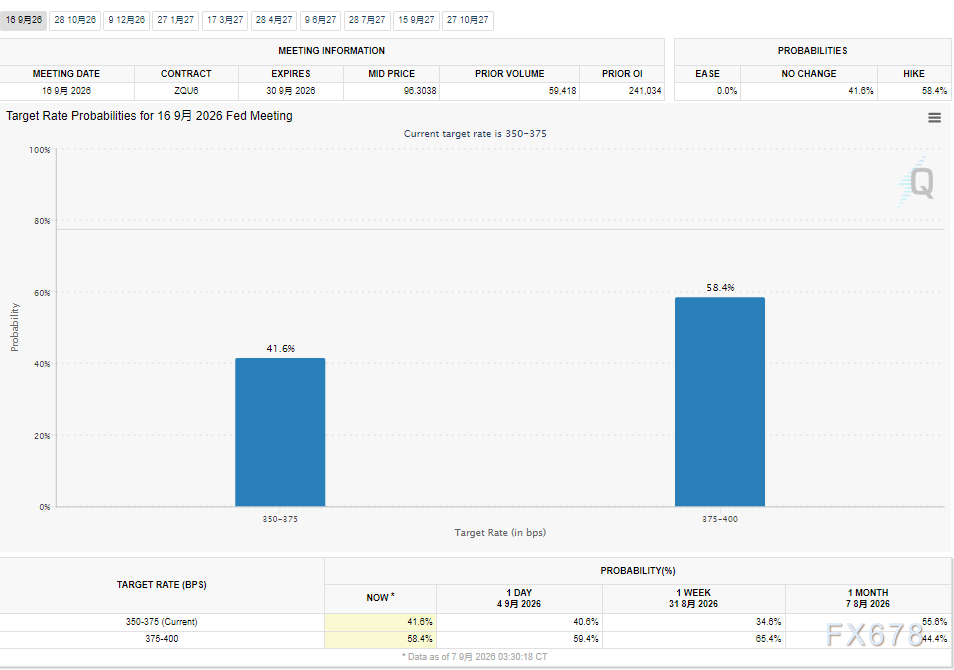This screenshot has height=670, width=954.
Task: Click the CONTRACT column header
Action: [x=186, y=74]
